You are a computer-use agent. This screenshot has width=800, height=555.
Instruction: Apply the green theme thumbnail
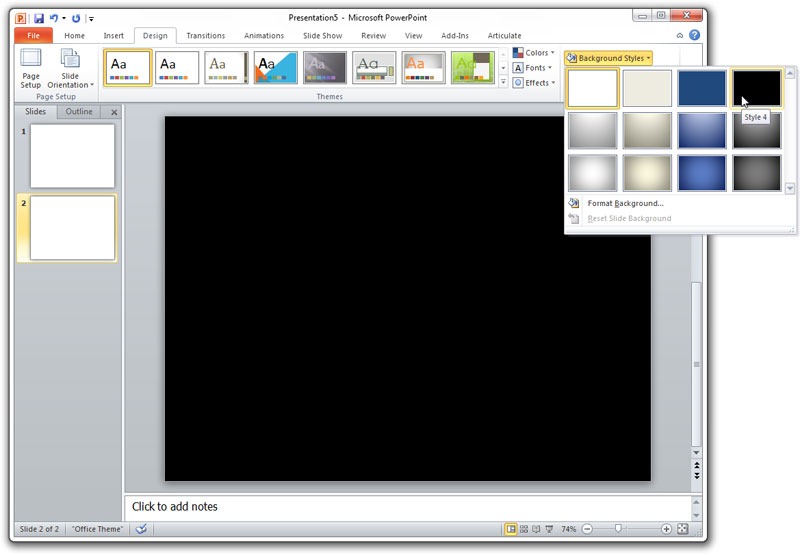click(472, 67)
